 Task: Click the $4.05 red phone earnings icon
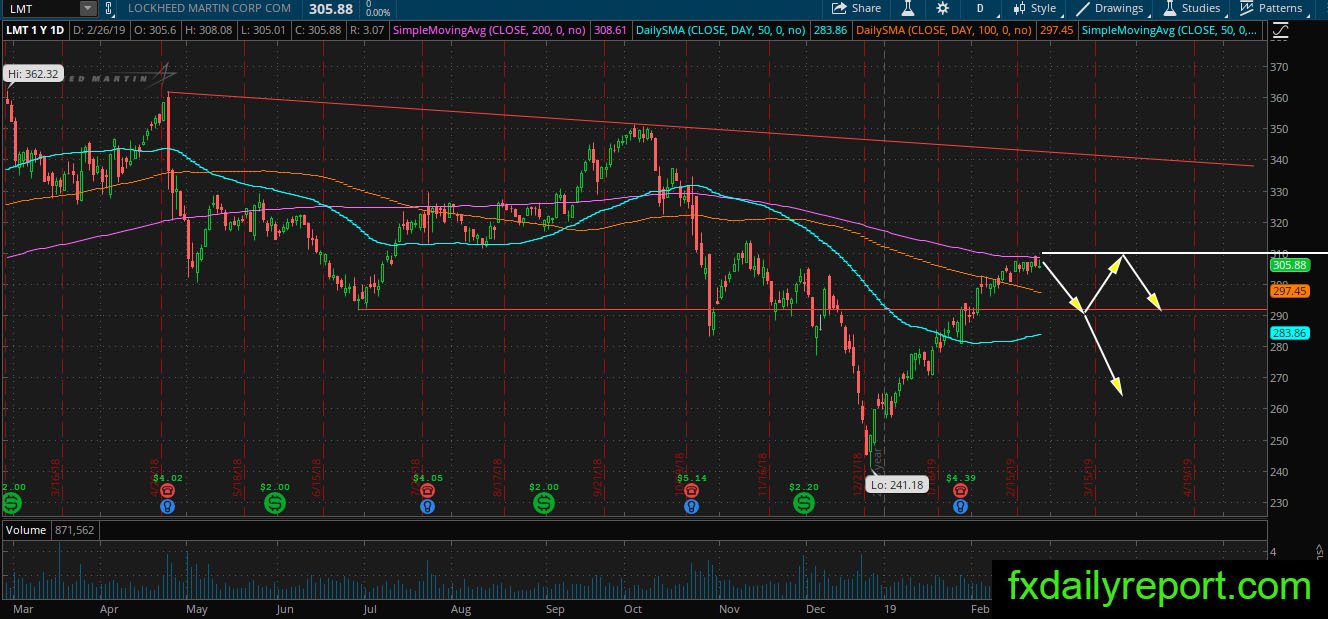(427, 491)
